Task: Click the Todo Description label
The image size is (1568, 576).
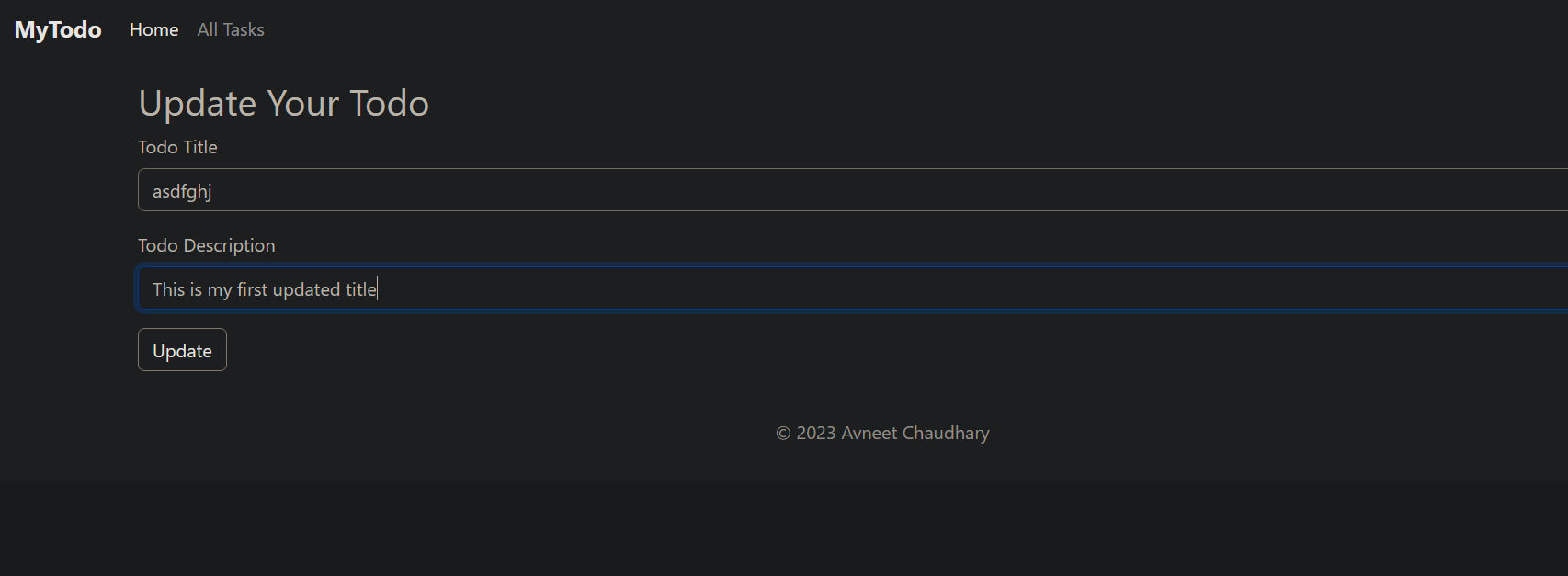Action: (206, 245)
